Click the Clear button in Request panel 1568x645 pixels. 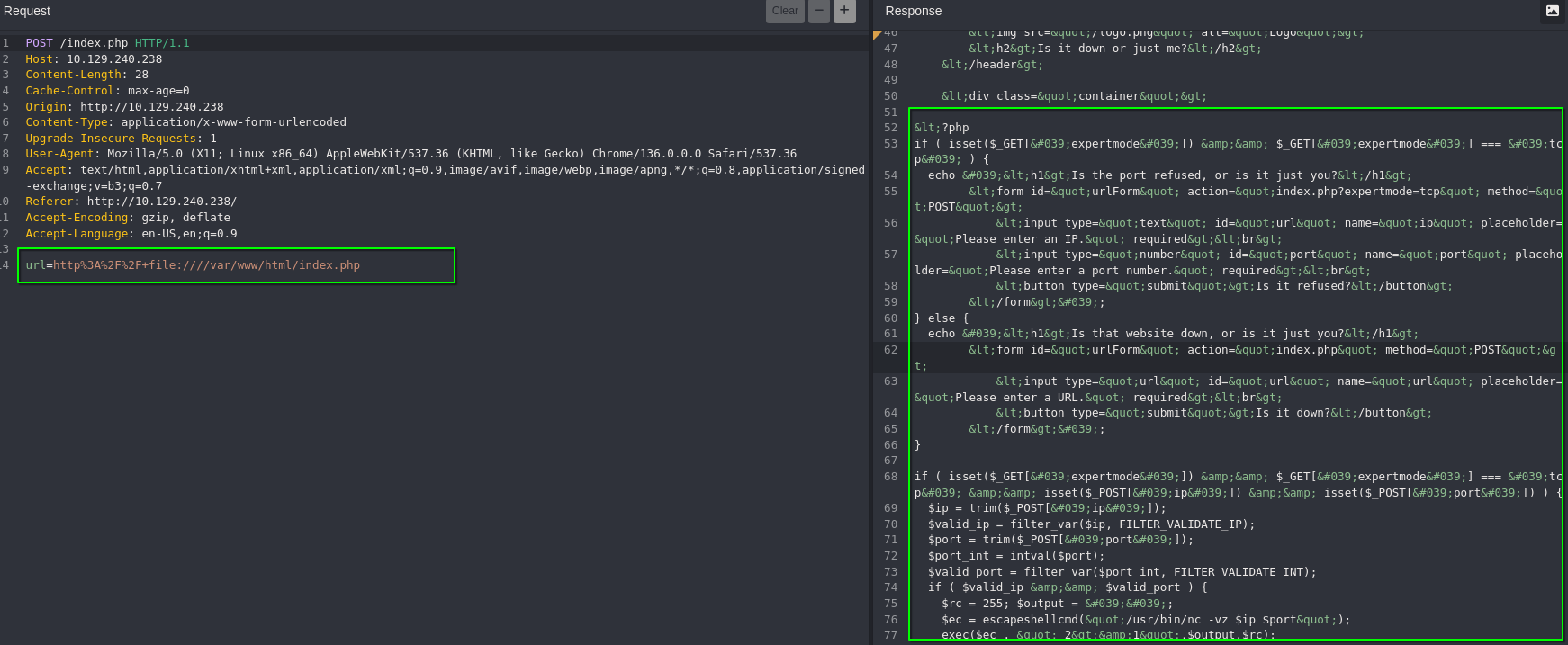785,11
